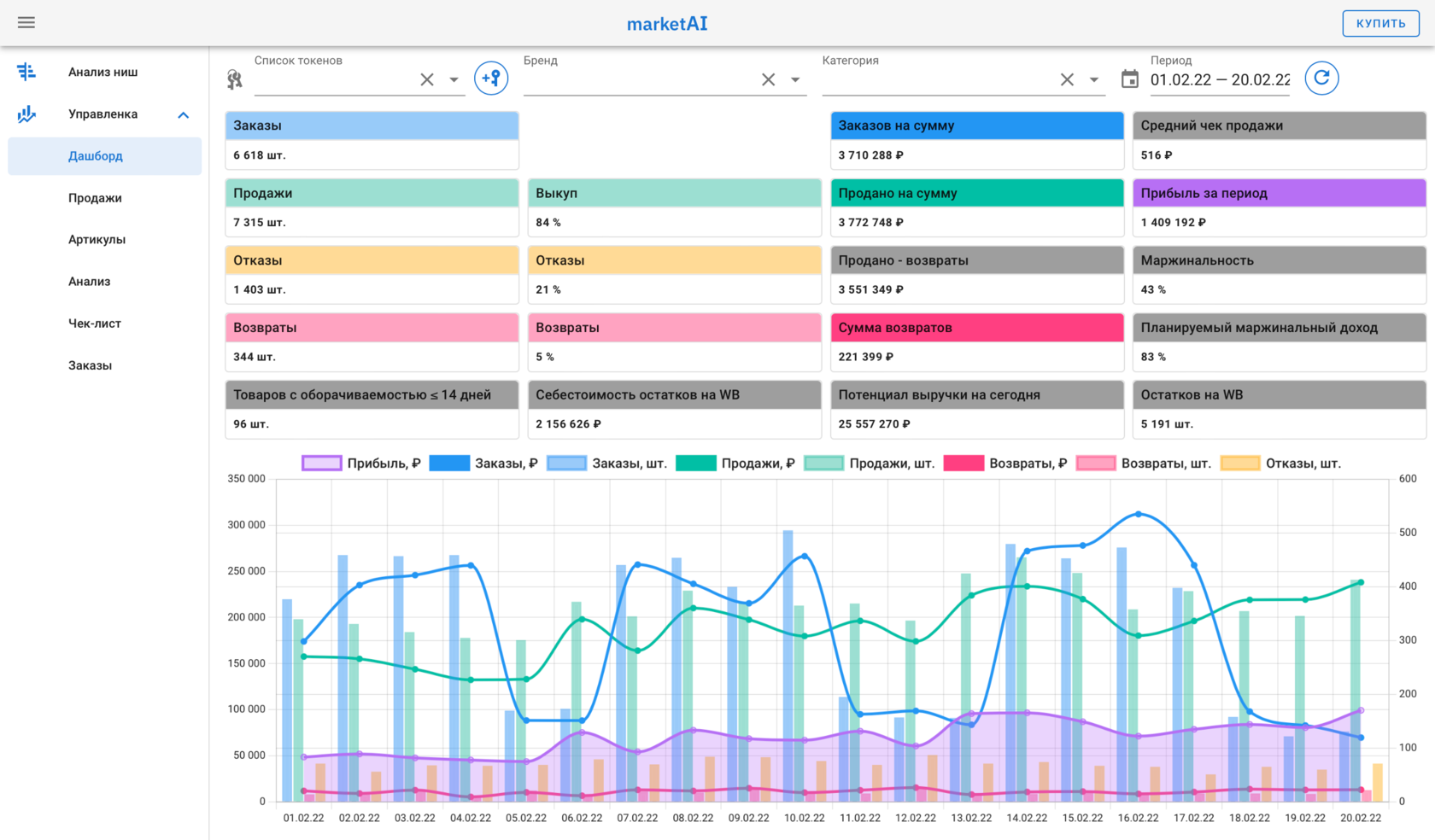1435x840 pixels.
Task: Toggle Продажи, шт. legend series
Action: [870, 464]
